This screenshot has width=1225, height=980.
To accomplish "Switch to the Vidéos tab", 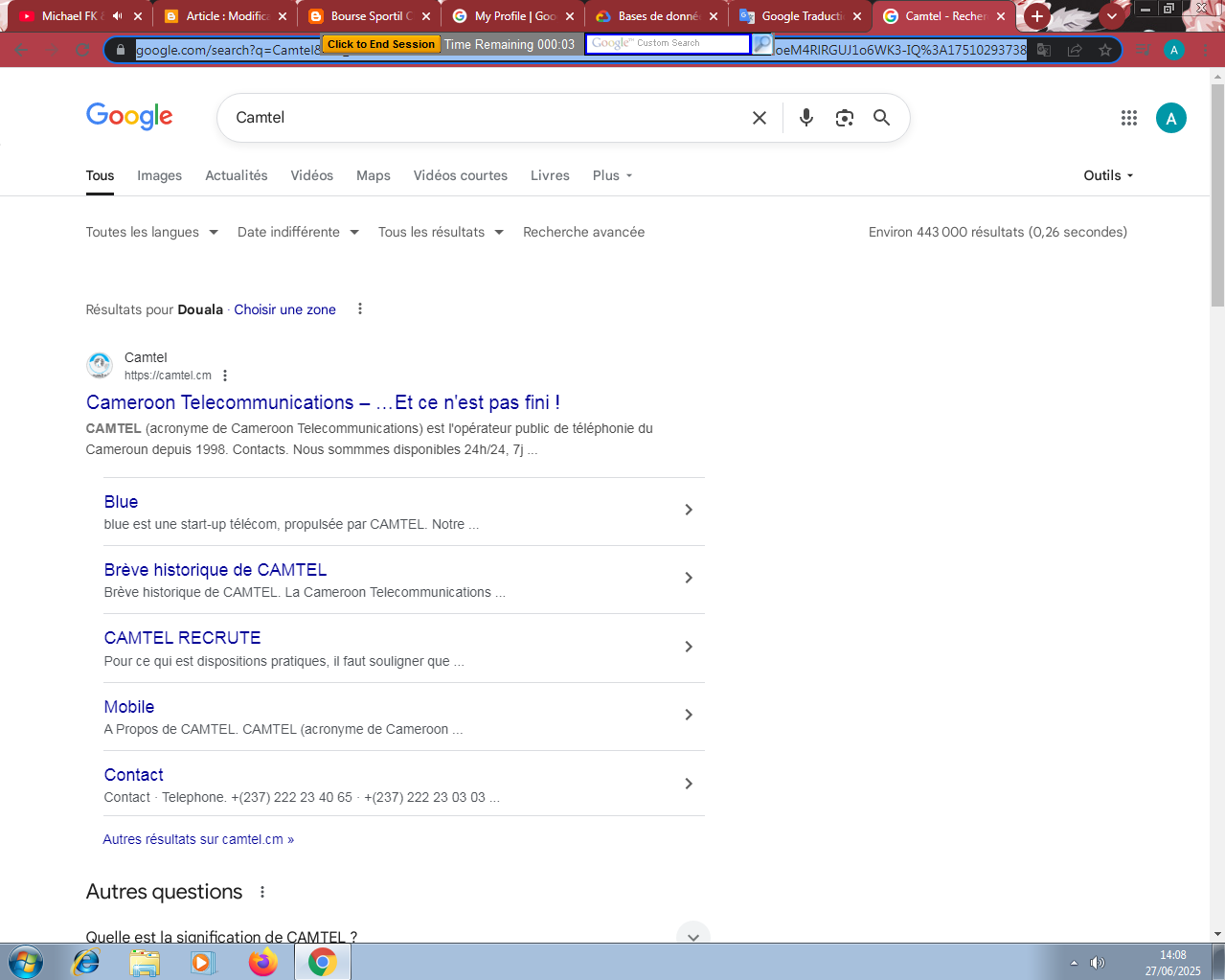I will (312, 175).
